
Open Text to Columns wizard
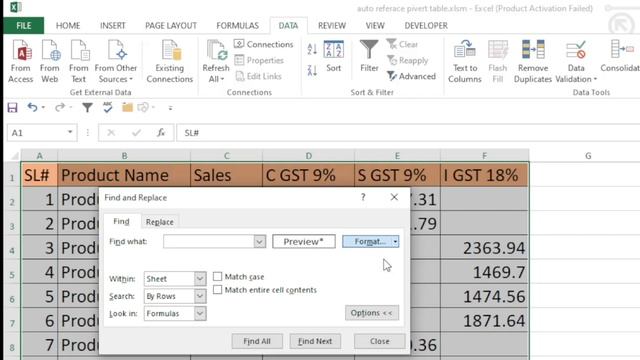coord(464,61)
